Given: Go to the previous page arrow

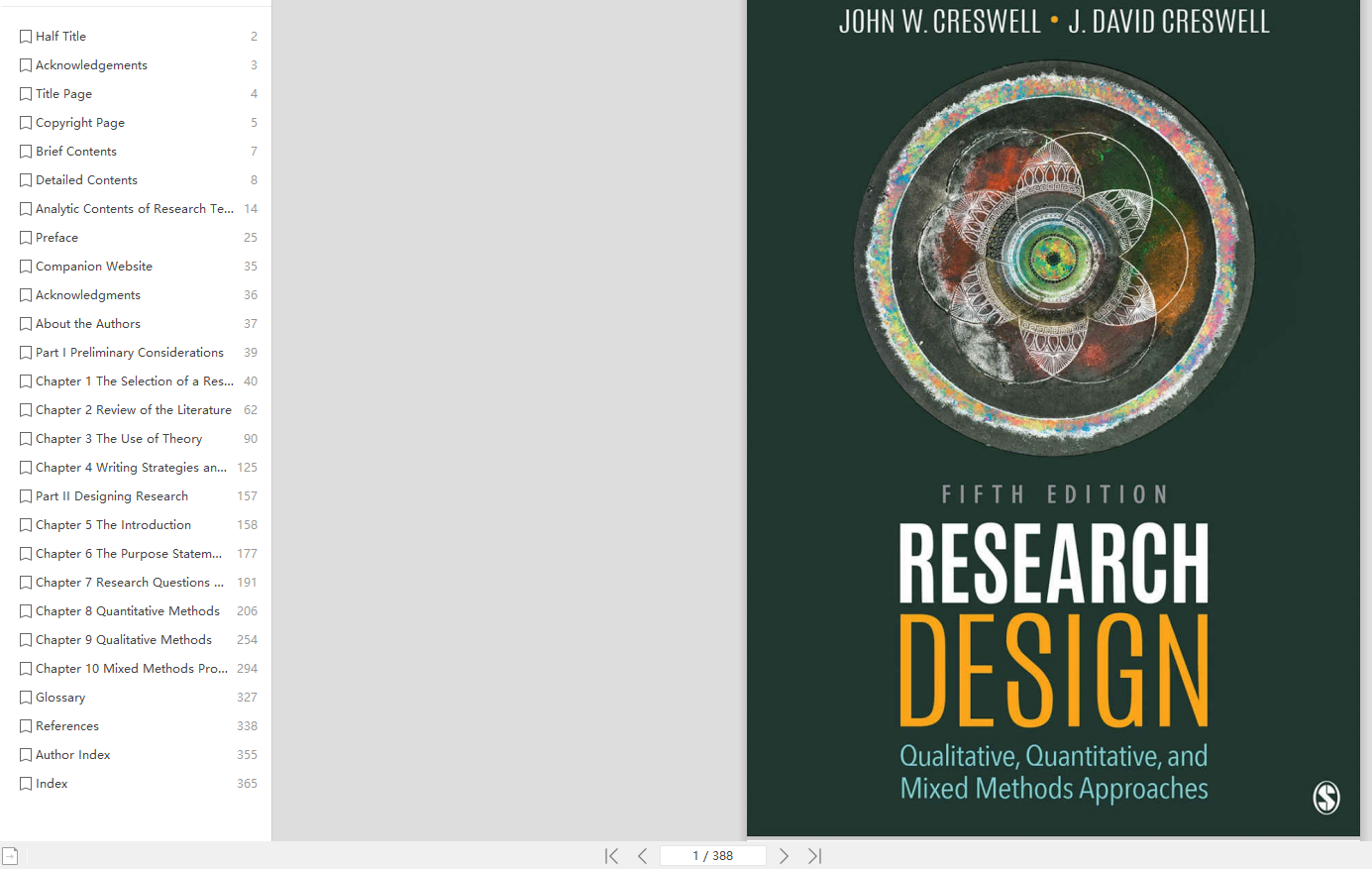Looking at the screenshot, I should click(642, 855).
